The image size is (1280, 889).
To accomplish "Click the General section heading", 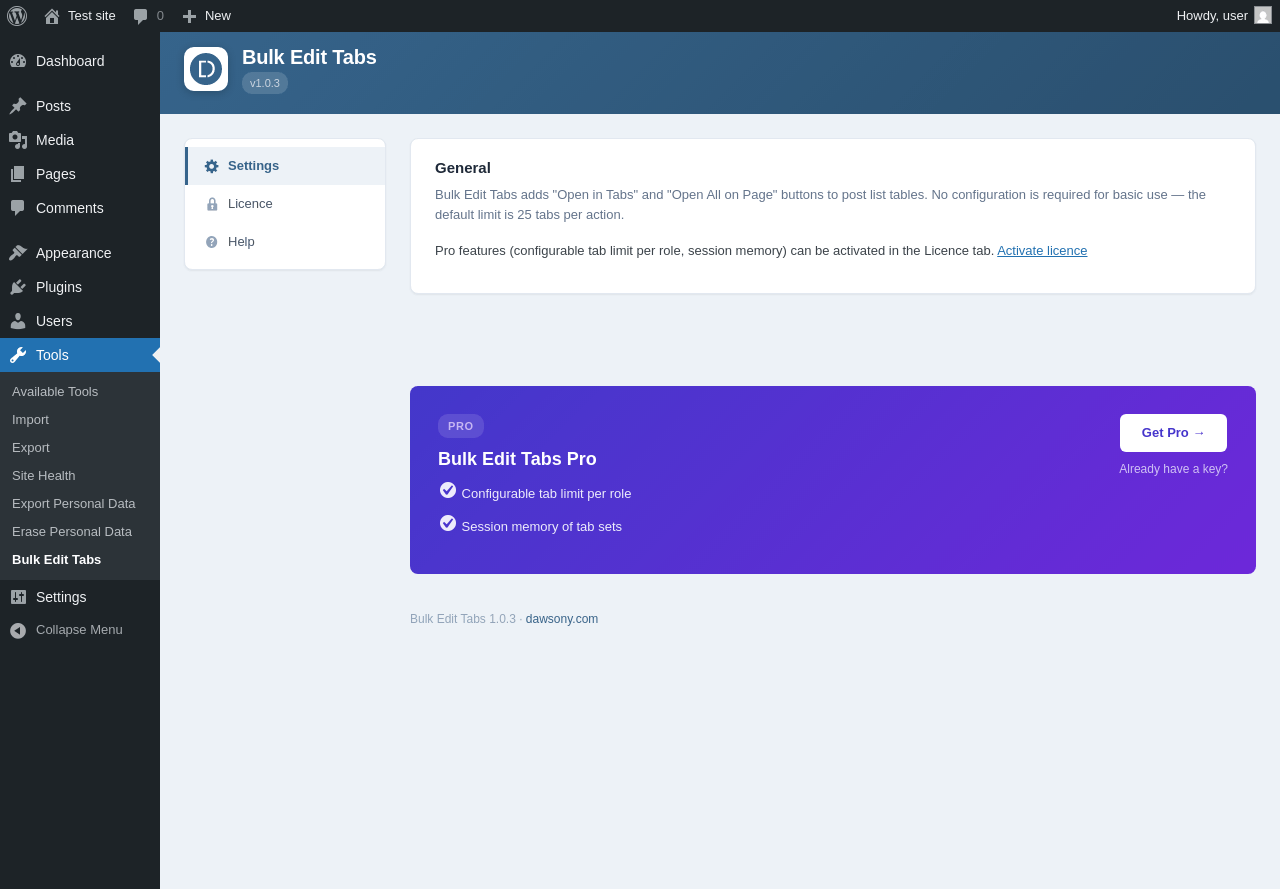I will click(463, 168).
